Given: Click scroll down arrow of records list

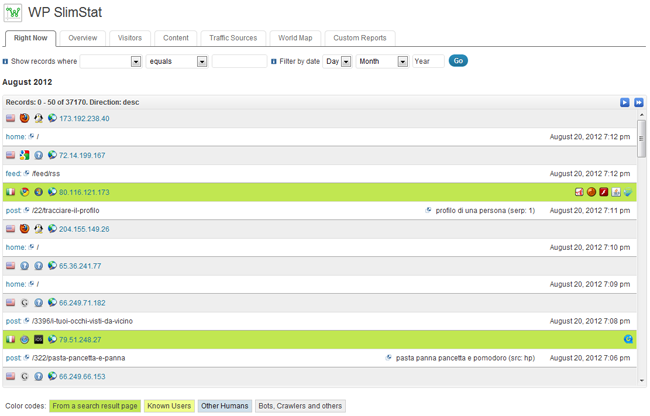Looking at the screenshot, I should coord(642,380).
